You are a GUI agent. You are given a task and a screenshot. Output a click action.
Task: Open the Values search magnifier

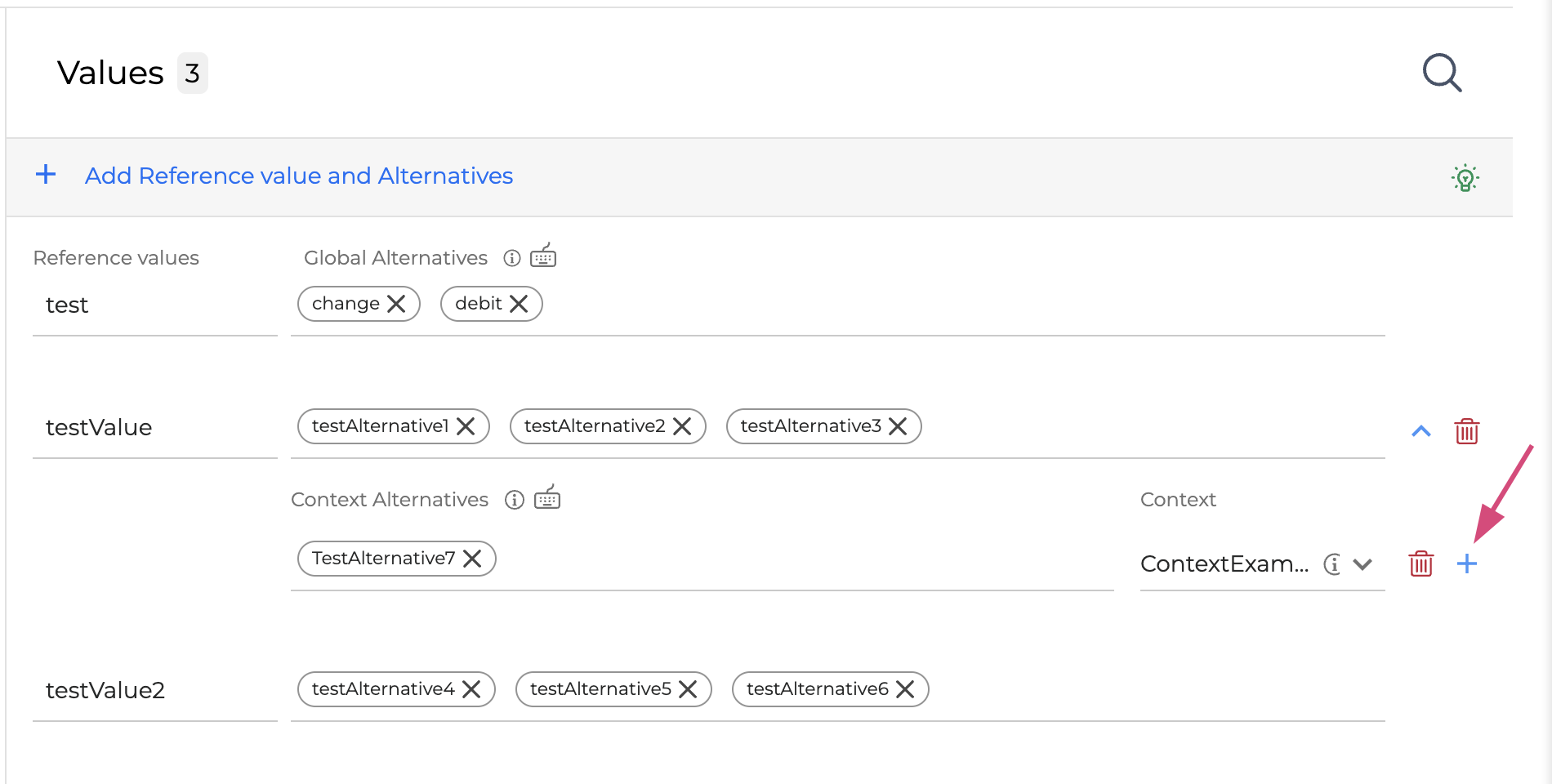coord(1442,73)
